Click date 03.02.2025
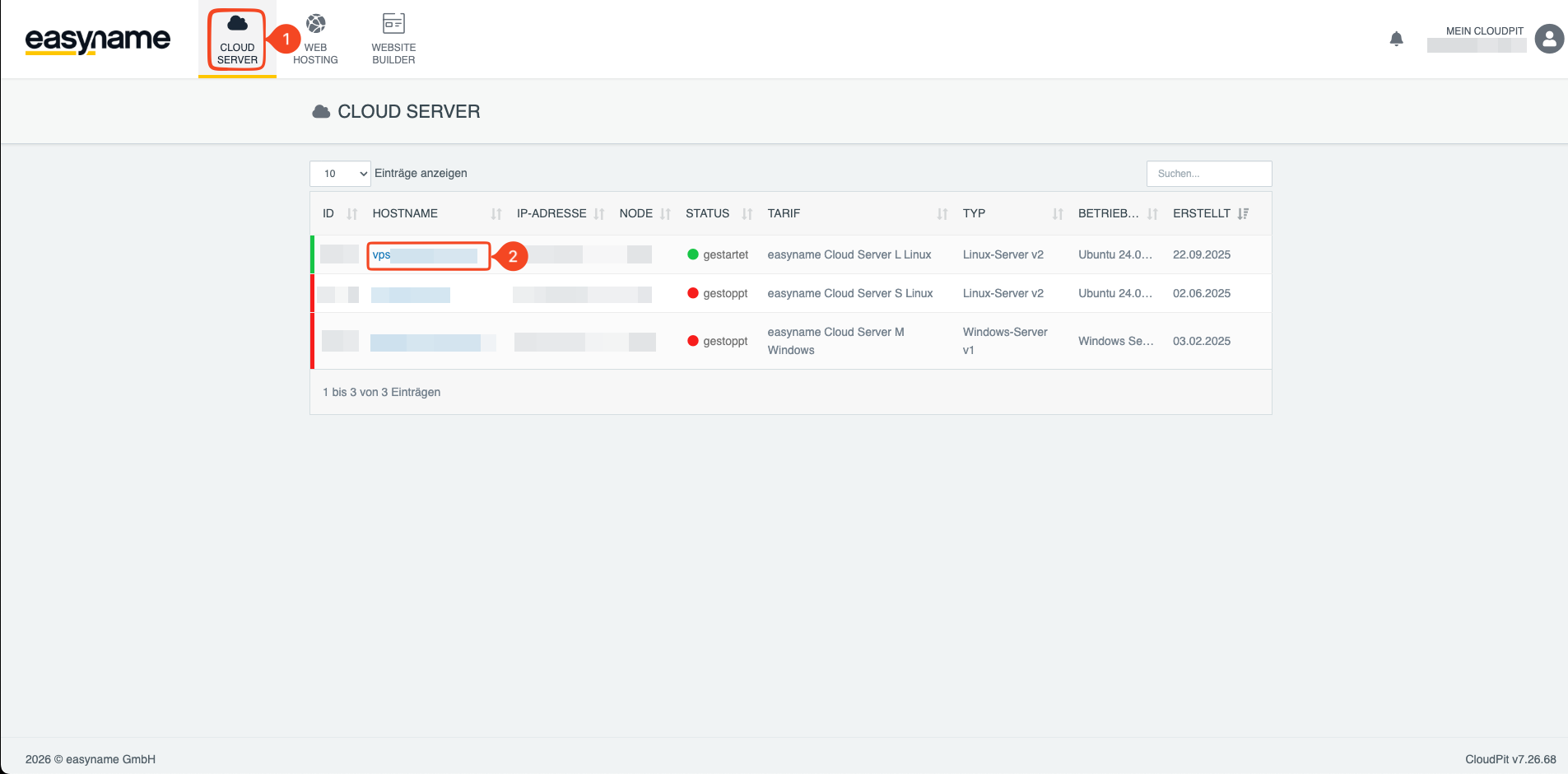Image resolution: width=1568 pixels, height=774 pixels. pos(1201,341)
